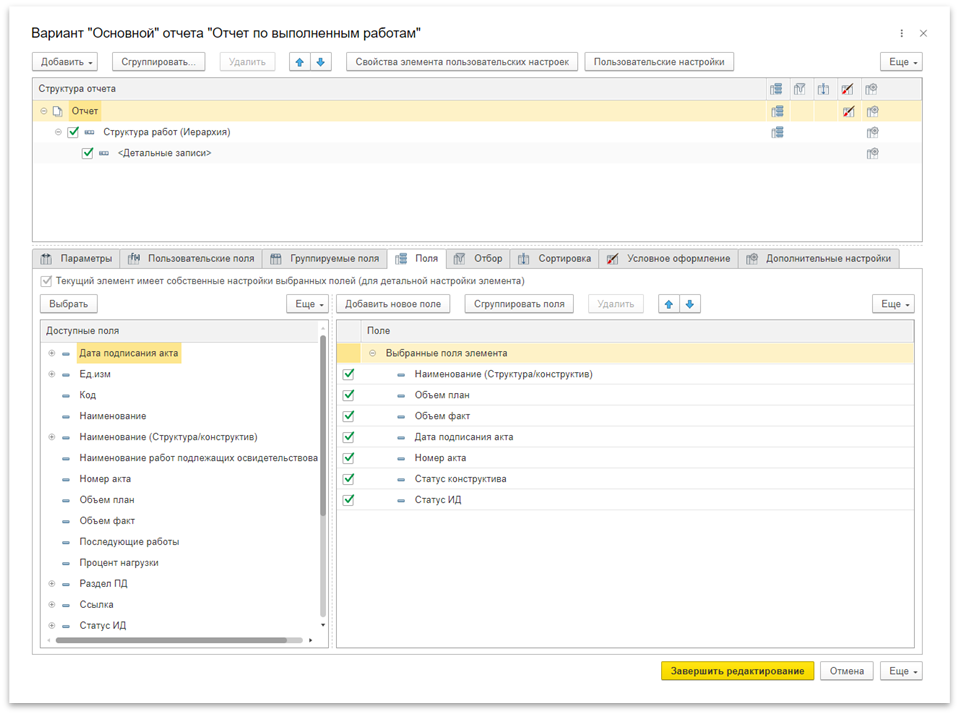This screenshot has width=959, height=715.
Task: Expand the Дата подписания акта available field
Action: point(51,353)
